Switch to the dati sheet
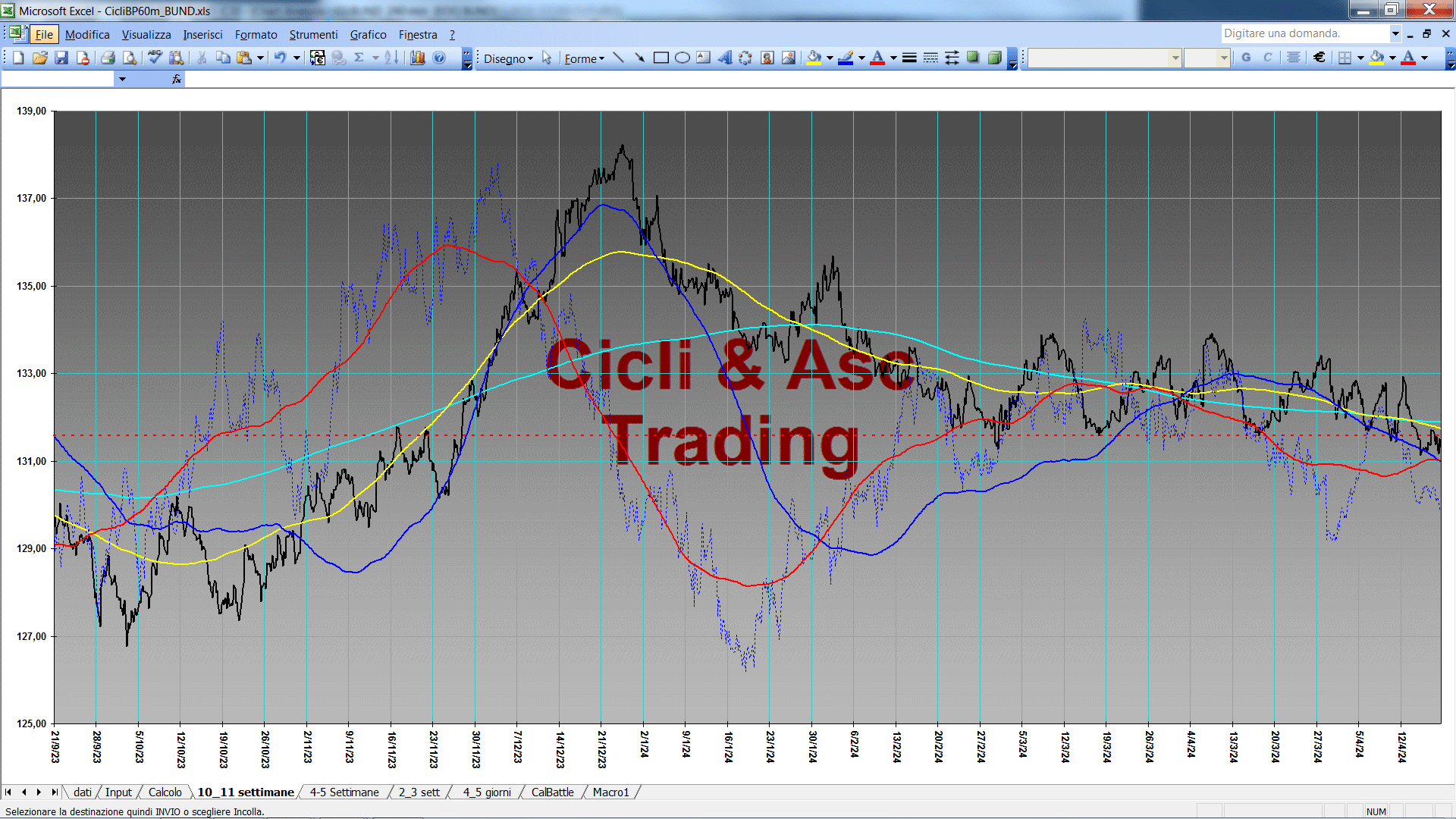The image size is (1456, 819). 83,792
